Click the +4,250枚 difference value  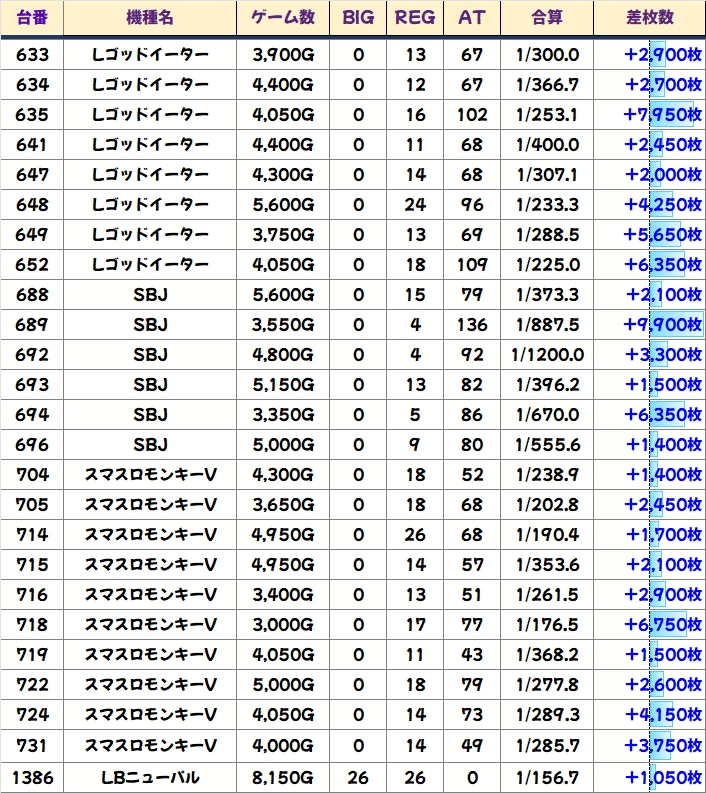point(663,205)
